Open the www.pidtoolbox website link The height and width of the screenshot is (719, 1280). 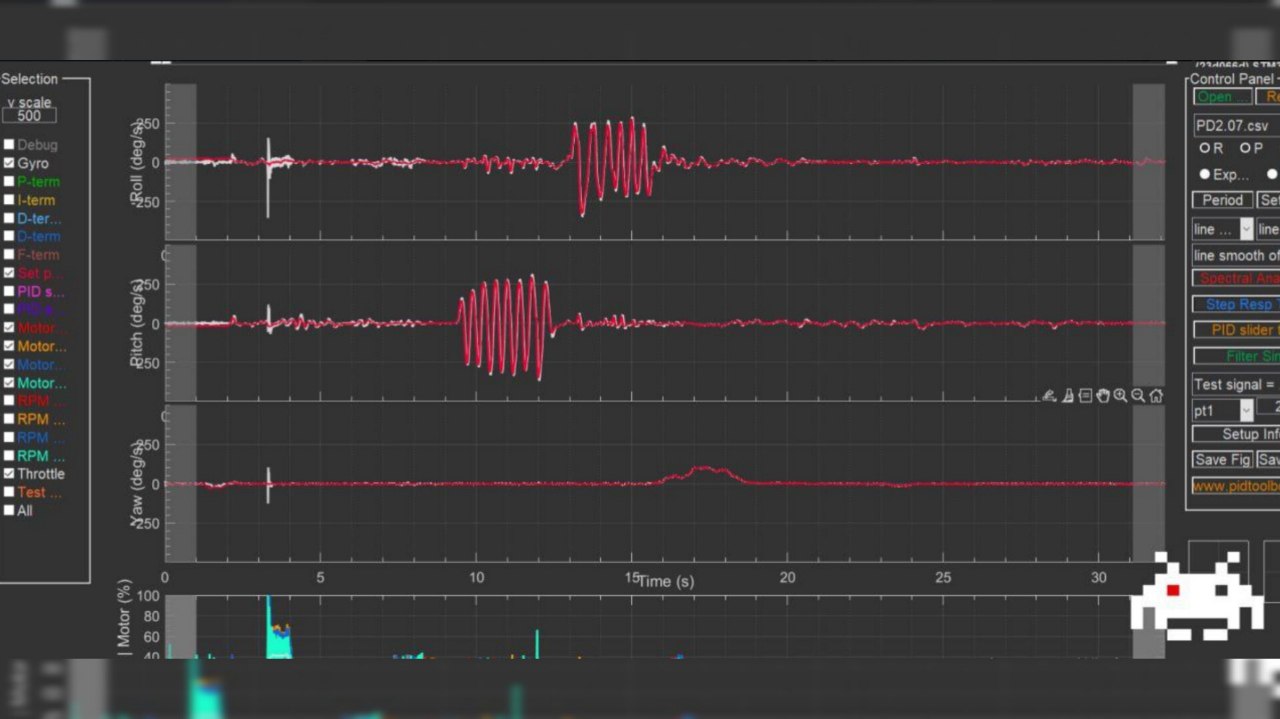pyautogui.click(x=1236, y=486)
